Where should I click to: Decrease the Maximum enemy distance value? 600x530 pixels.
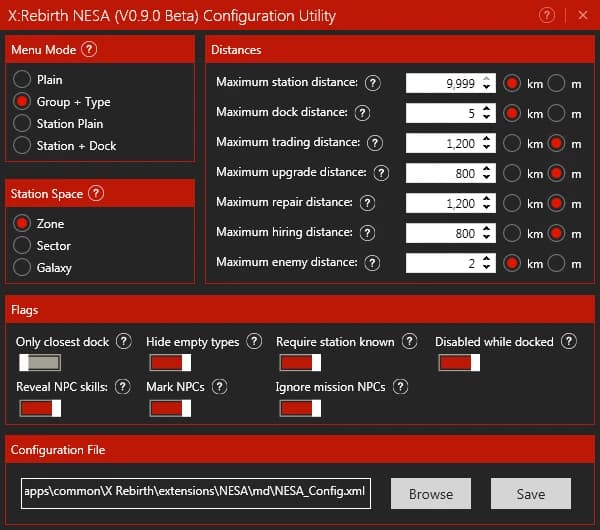tap(486, 267)
